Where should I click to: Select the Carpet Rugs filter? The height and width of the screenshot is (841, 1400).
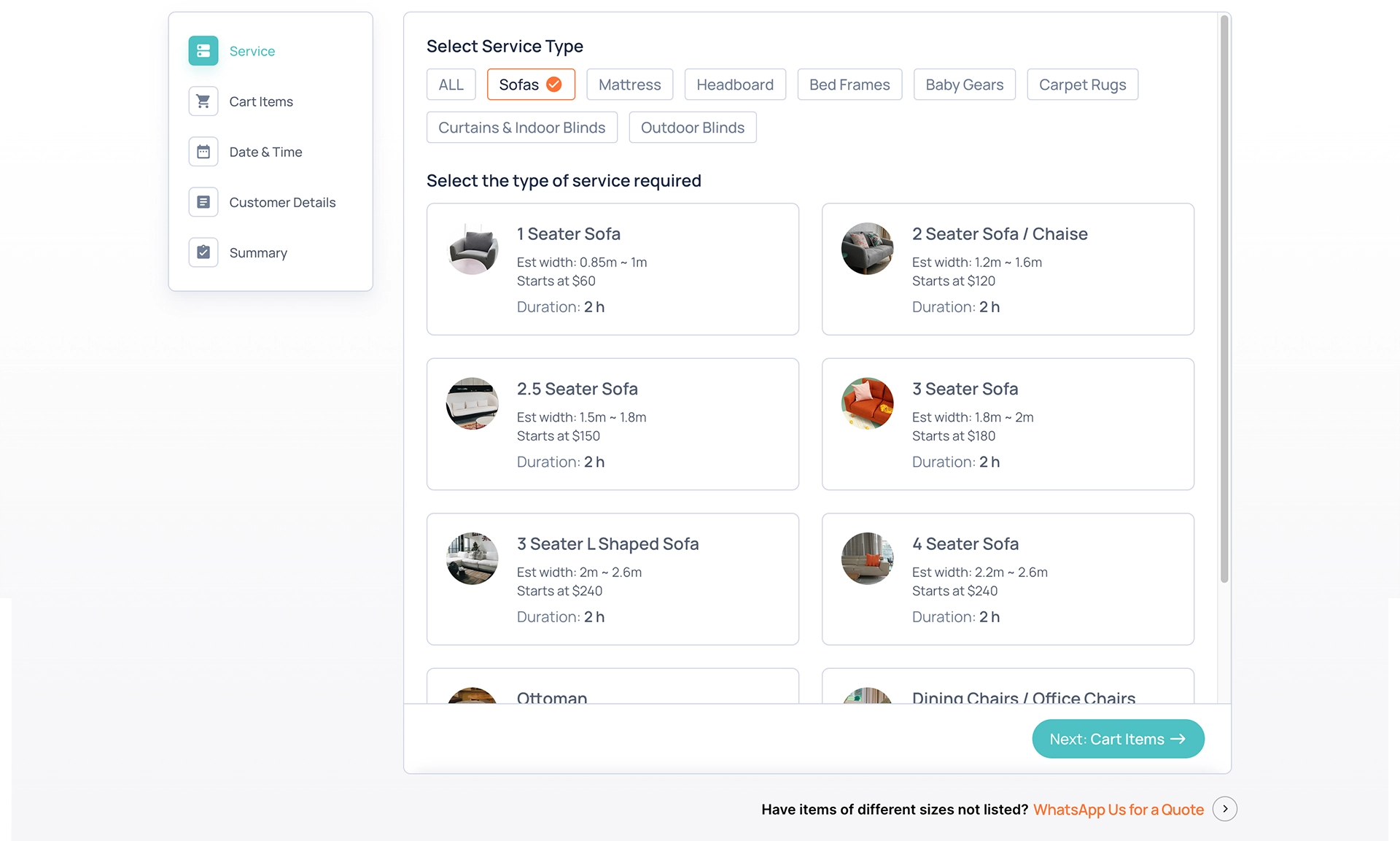[1083, 85]
